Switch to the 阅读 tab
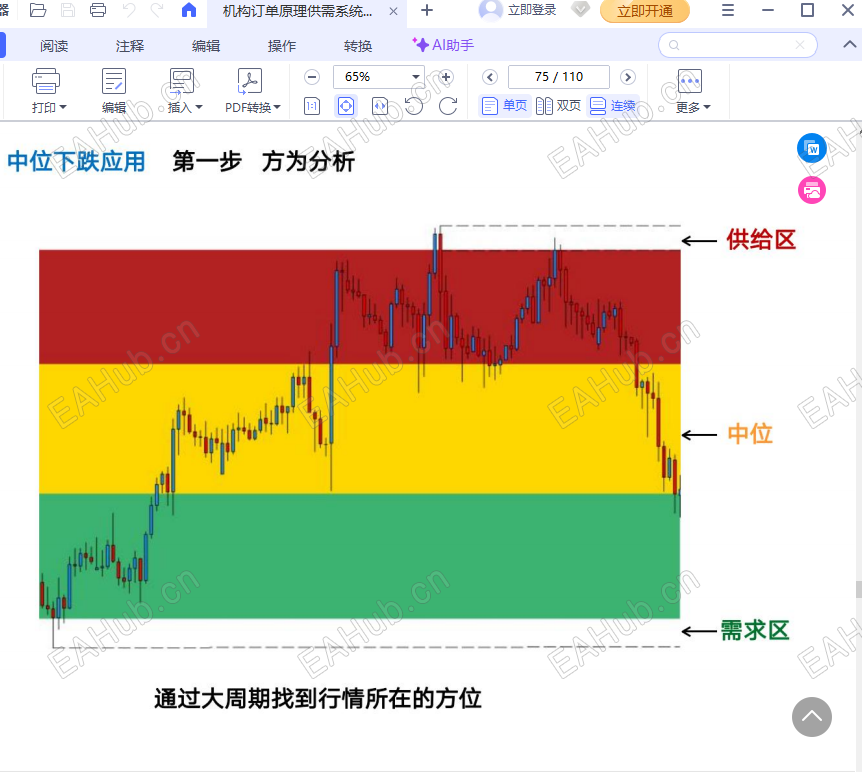 tap(54, 46)
